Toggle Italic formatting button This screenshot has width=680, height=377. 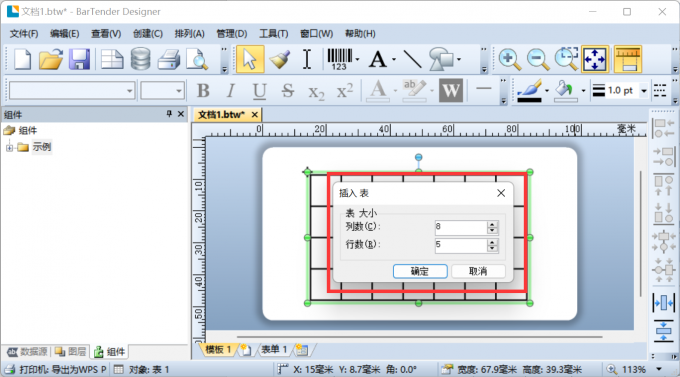point(231,91)
